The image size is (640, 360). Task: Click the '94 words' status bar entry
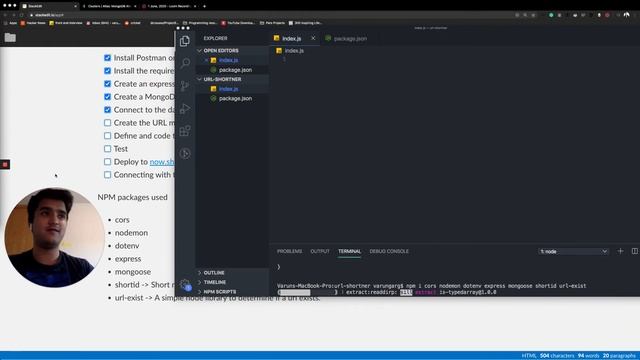click(589, 356)
